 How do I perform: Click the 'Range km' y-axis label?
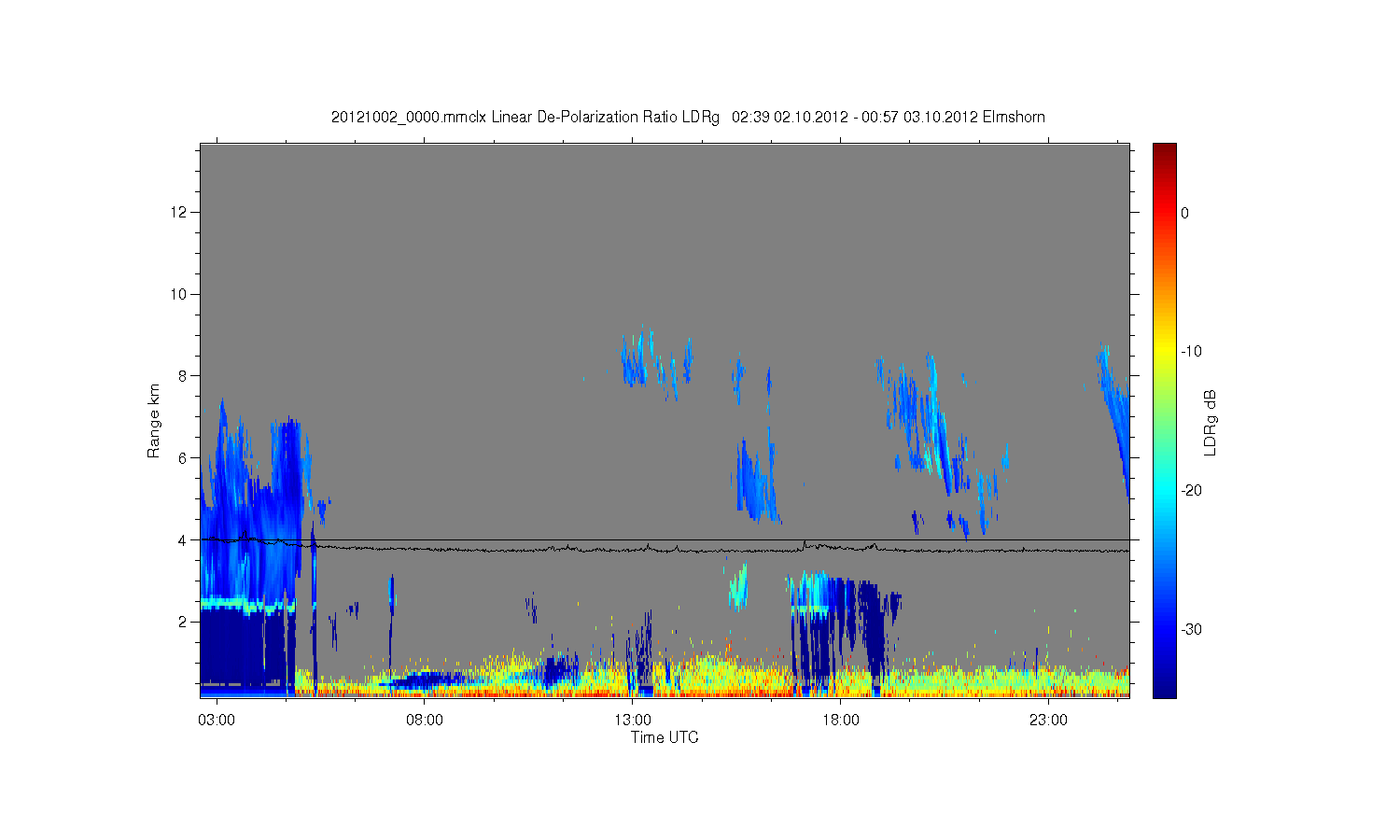point(153,421)
